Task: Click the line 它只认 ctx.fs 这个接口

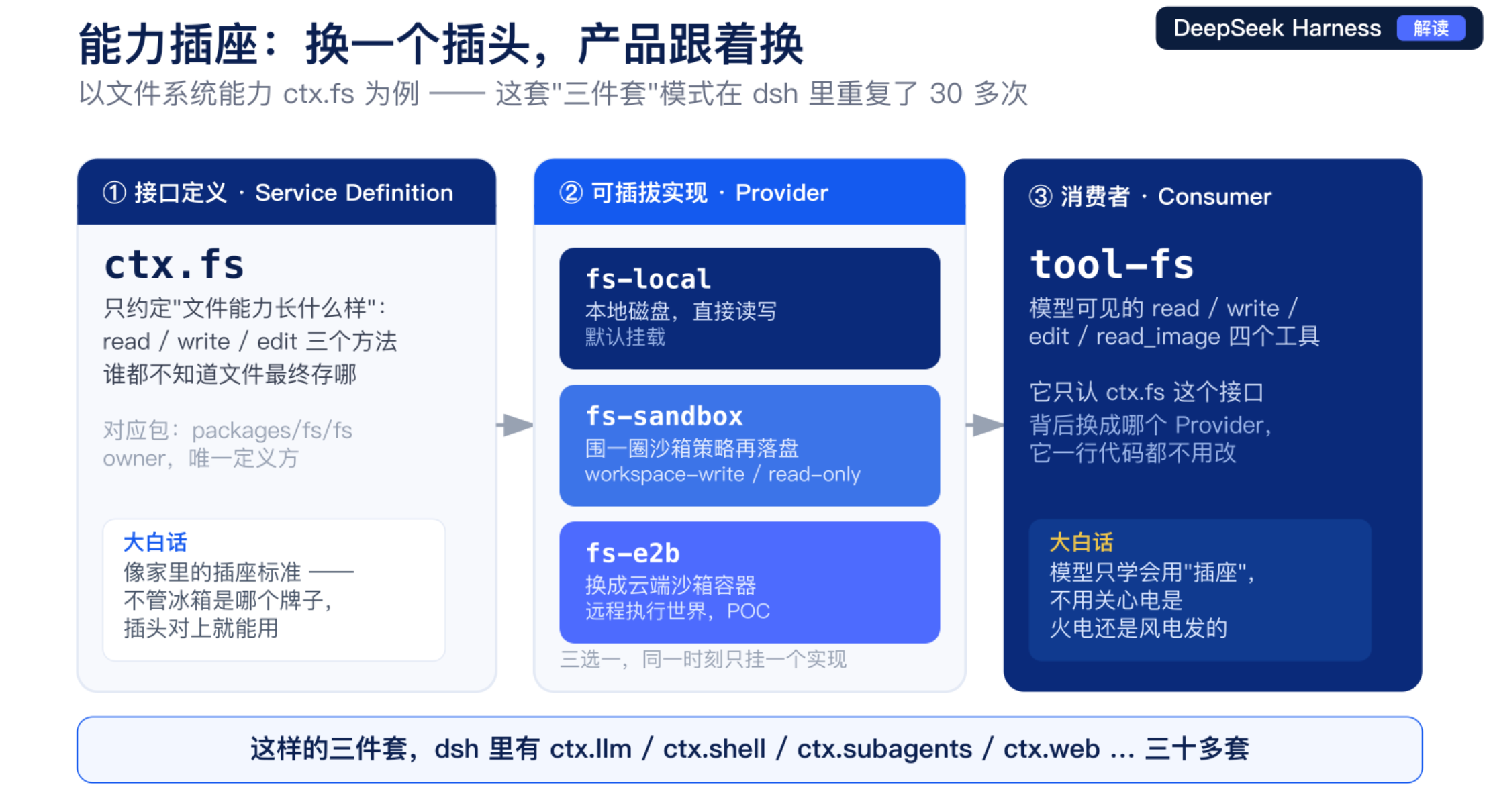Action: pyautogui.click(x=1147, y=392)
